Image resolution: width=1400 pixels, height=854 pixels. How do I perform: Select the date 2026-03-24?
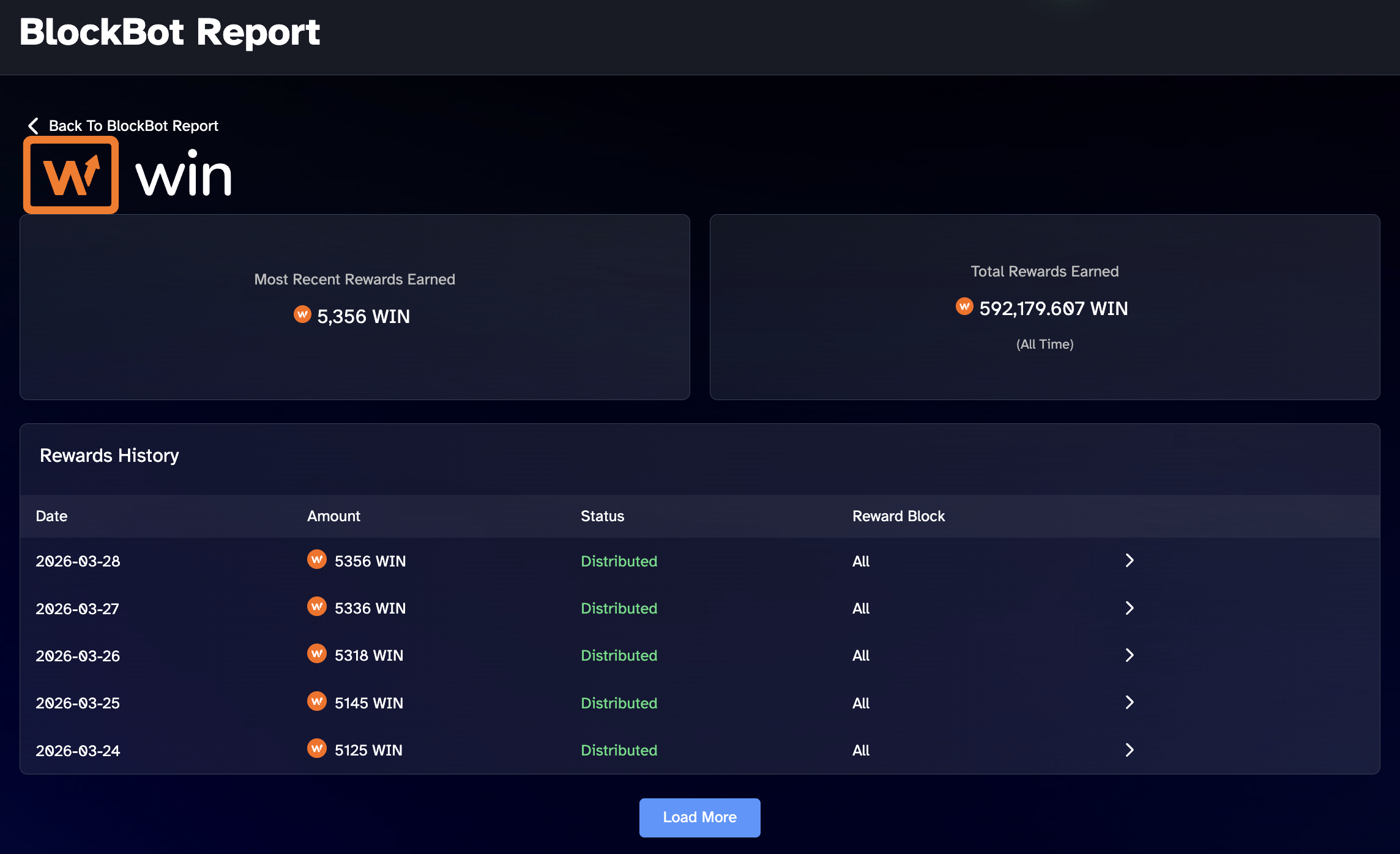(x=78, y=751)
